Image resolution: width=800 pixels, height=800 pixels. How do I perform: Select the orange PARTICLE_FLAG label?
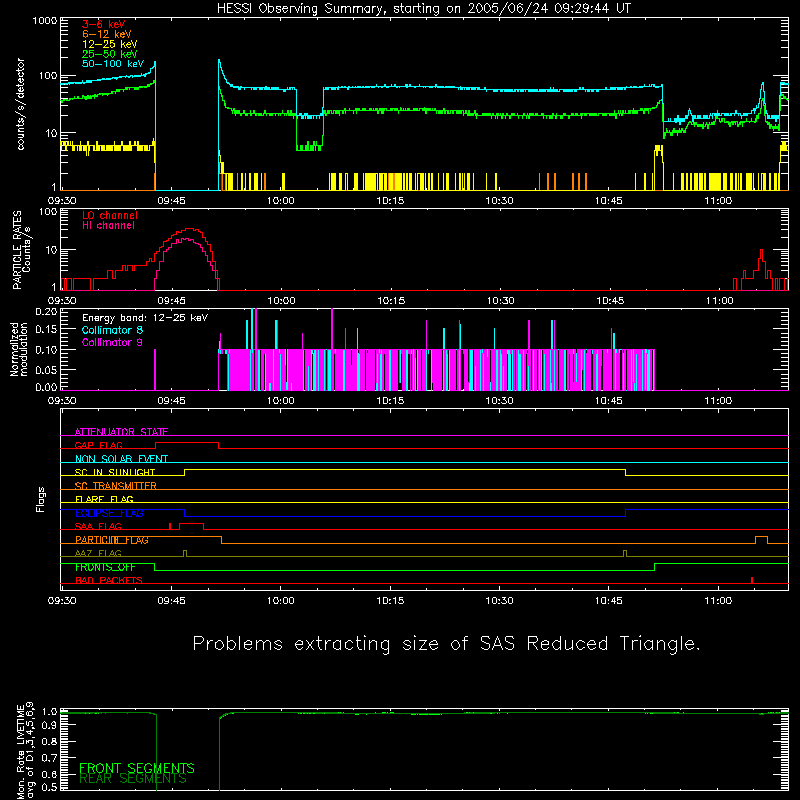112,540
